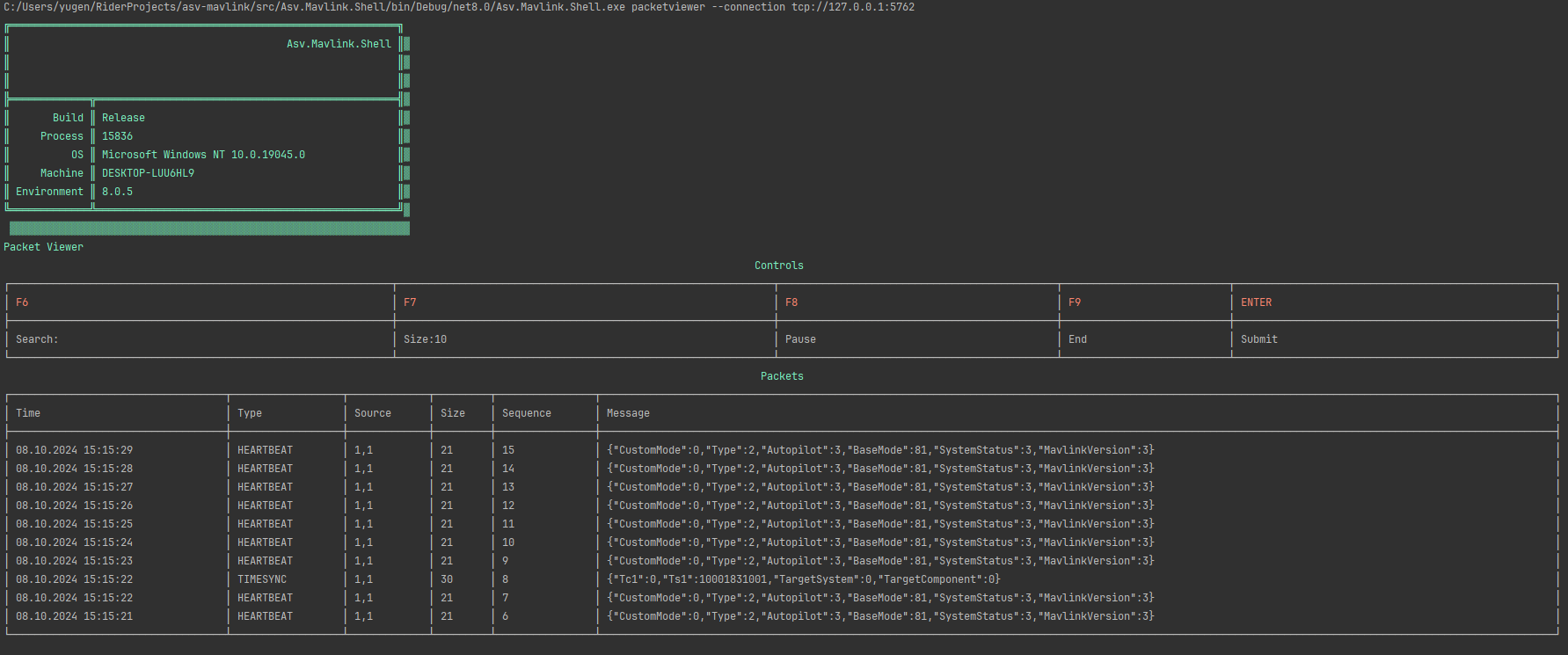Click the Asv.Mavlink.Shell banner title
The image size is (1568, 655).
(339, 44)
